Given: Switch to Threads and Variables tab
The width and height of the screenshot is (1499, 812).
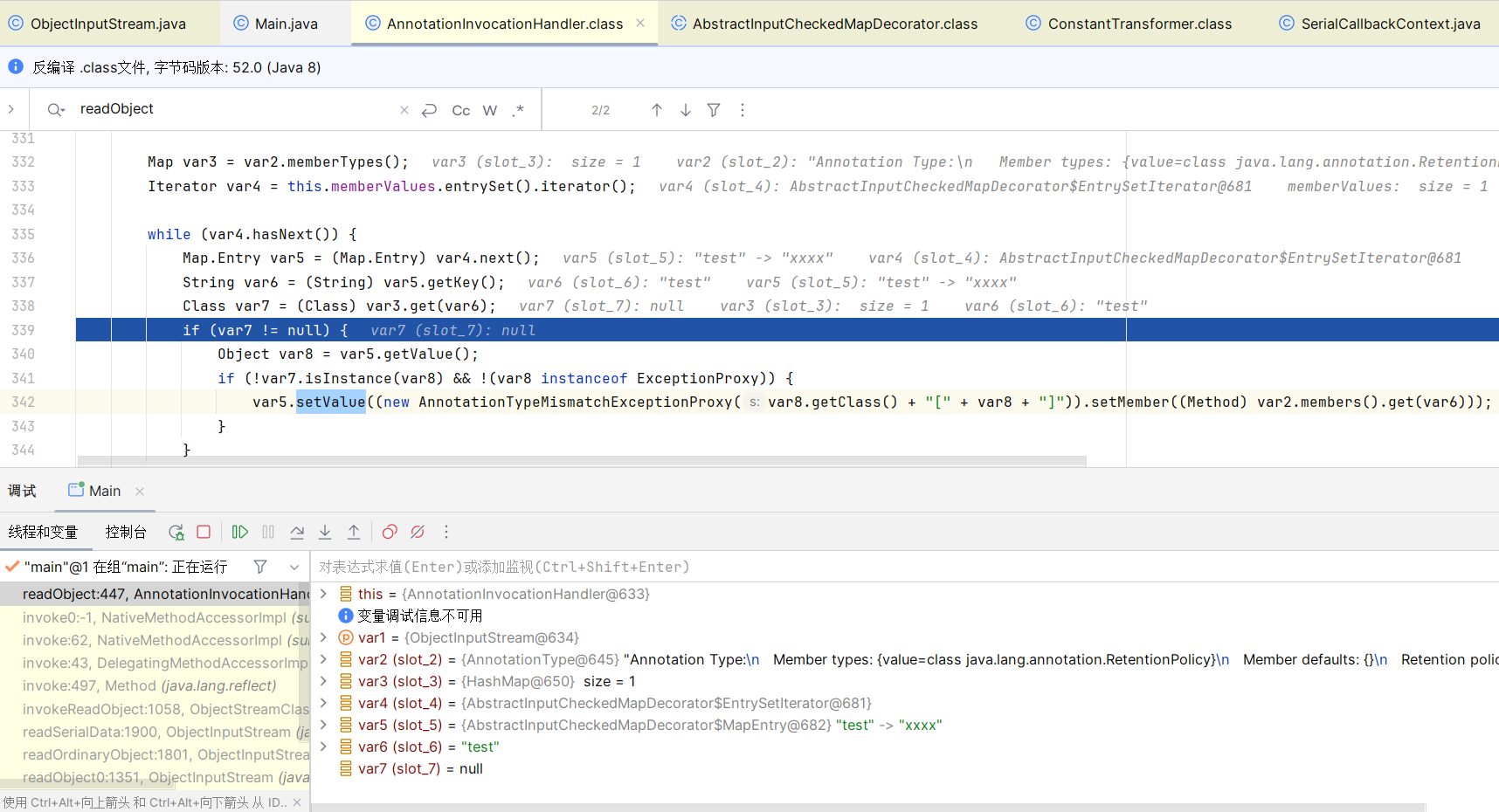Looking at the screenshot, I should (x=43, y=532).
